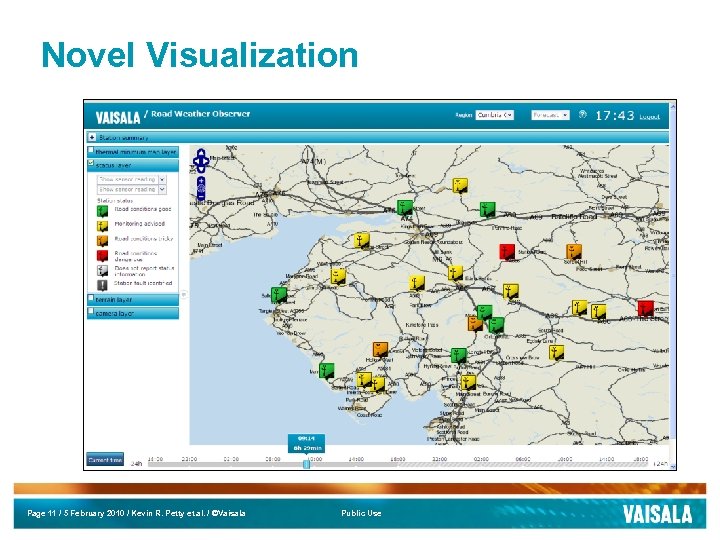The width and height of the screenshot is (720, 540).
Task: Click the globe button between zoom controls
Action: pos(201,189)
